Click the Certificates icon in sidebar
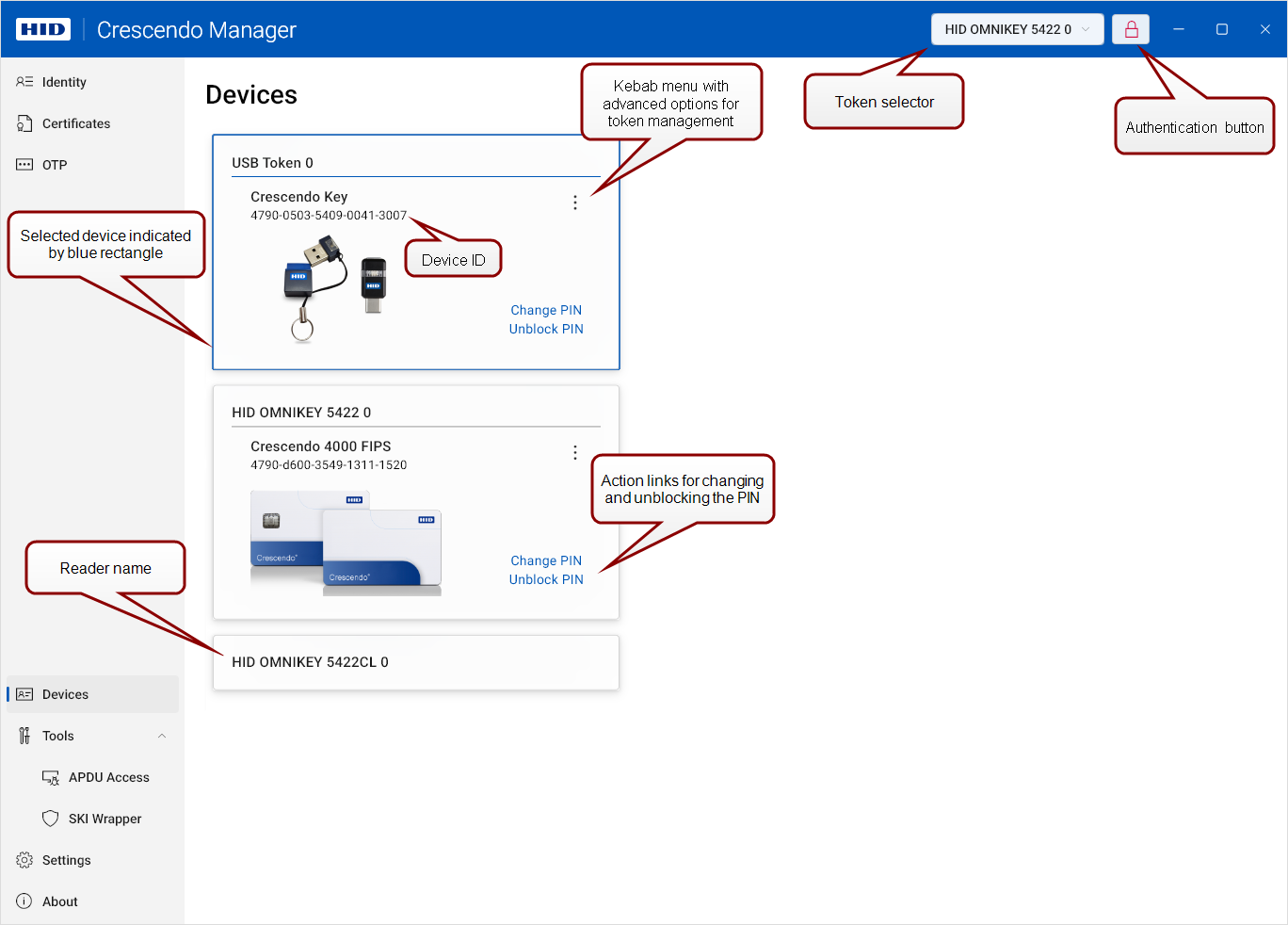Screen dimensions: 1288x925 pos(24,123)
